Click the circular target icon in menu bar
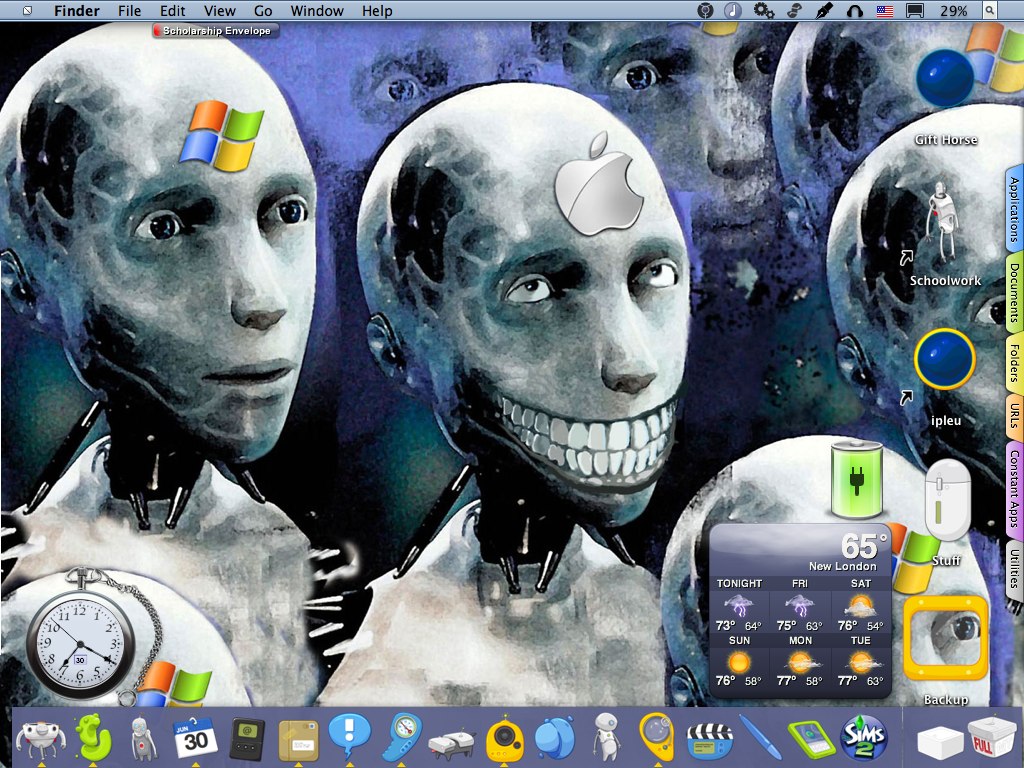1024x768 pixels. [705, 10]
